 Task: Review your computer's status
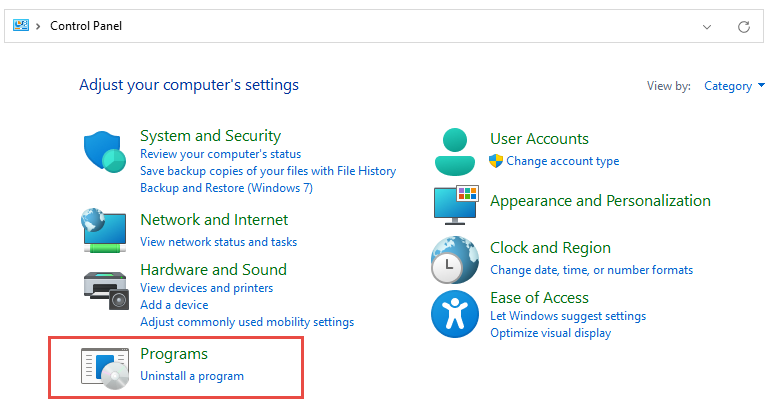[220, 154]
